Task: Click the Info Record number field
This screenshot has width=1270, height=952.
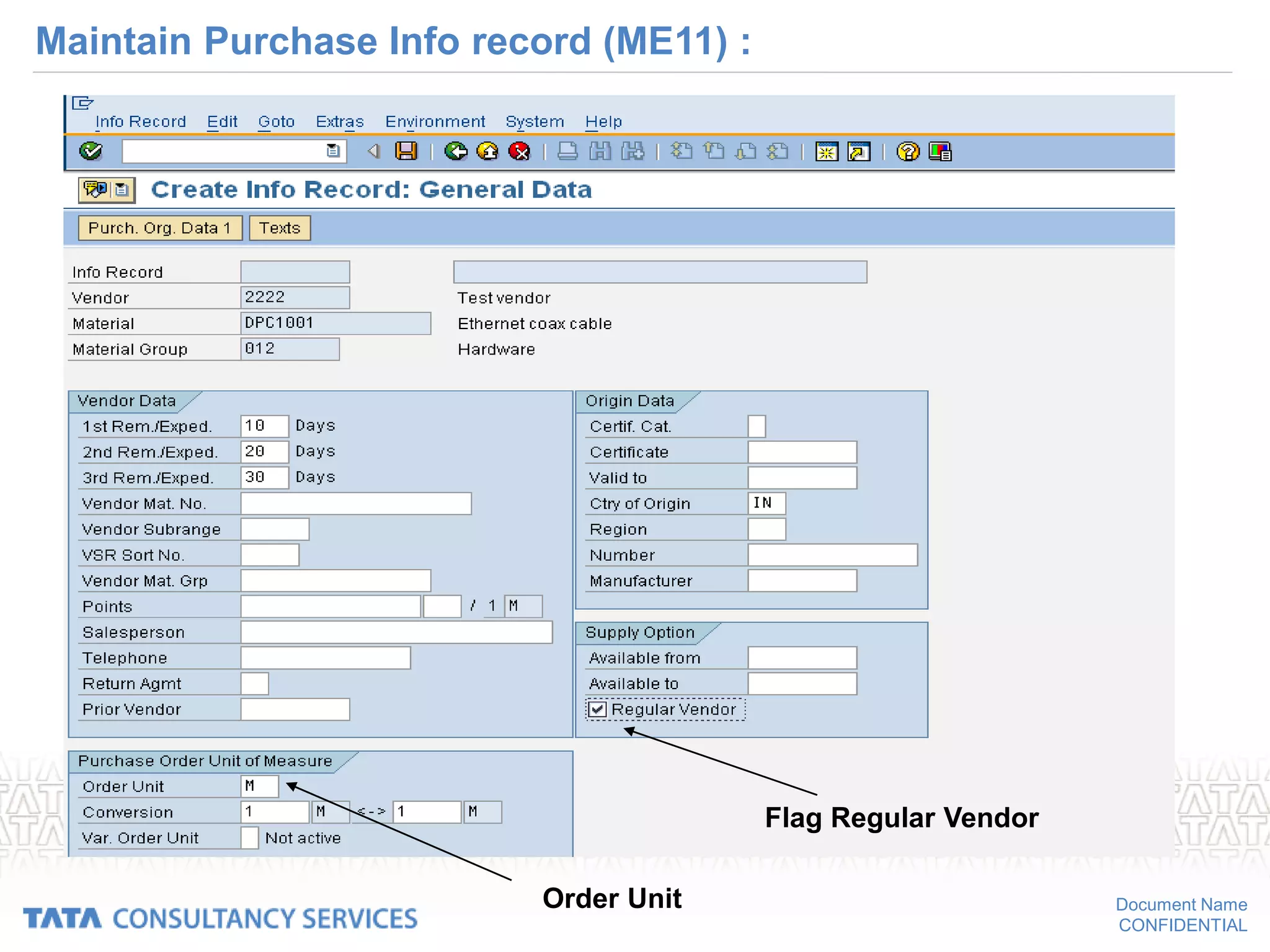Action: coord(295,271)
